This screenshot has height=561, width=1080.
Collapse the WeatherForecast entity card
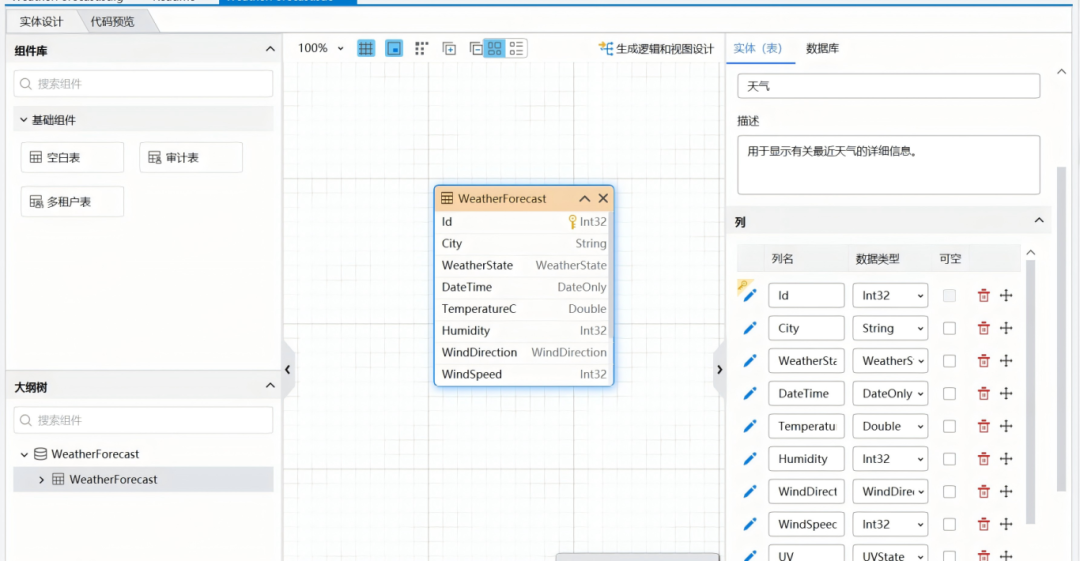click(585, 198)
